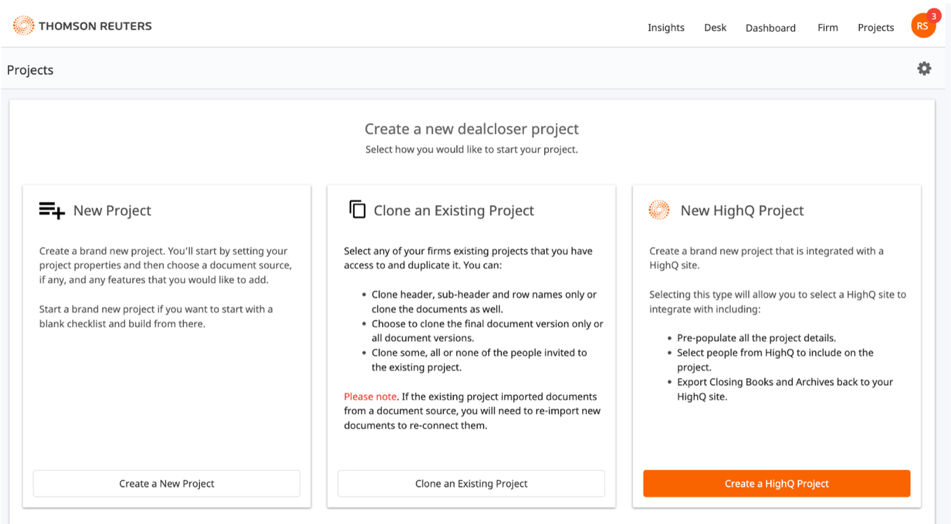This screenshot has width=951, height=524.
Task: Click the 'New HighQ Project' card heading
Action: pyautogui.click(x=742, y=210)
